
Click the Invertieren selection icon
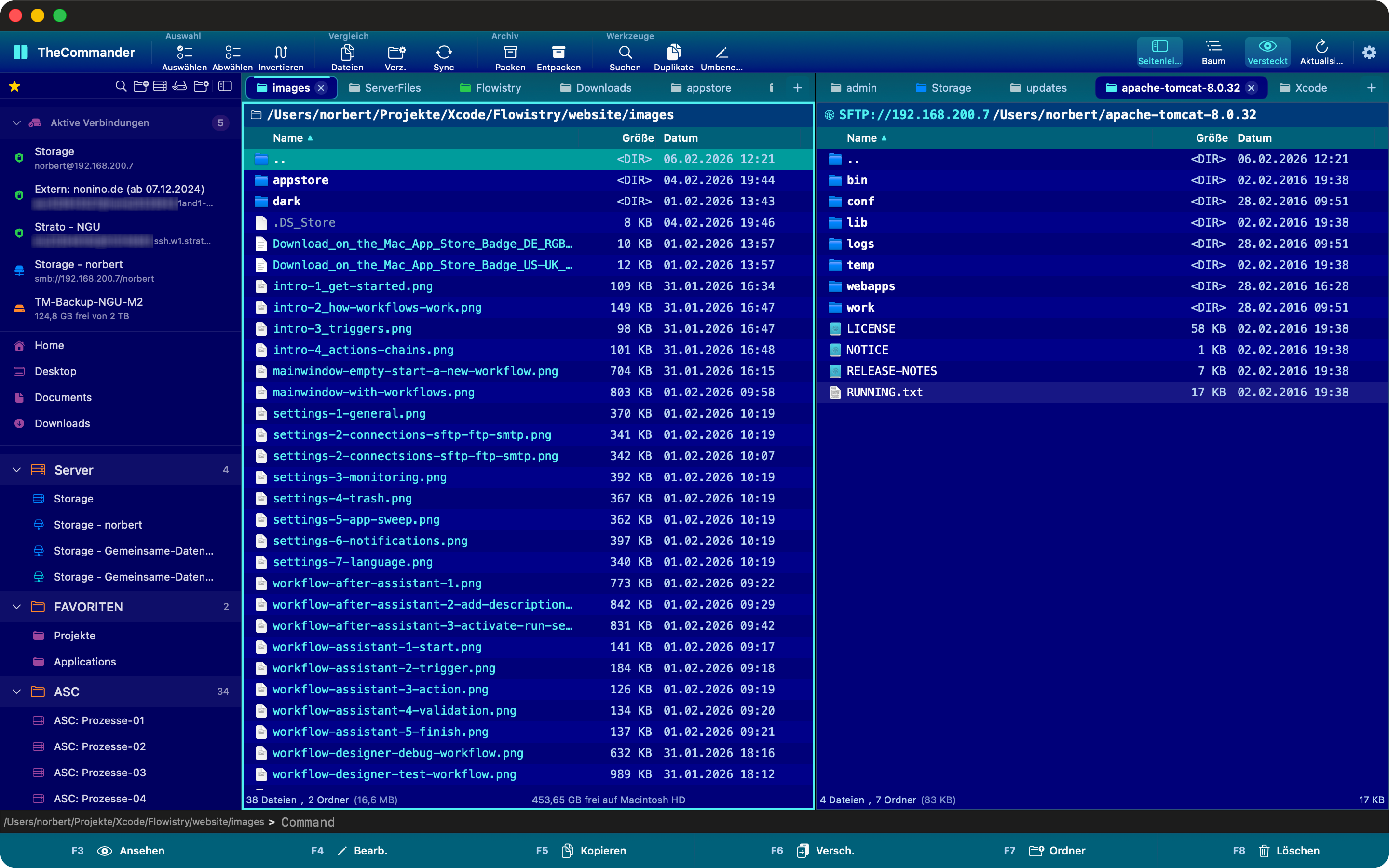pos(281,53)
